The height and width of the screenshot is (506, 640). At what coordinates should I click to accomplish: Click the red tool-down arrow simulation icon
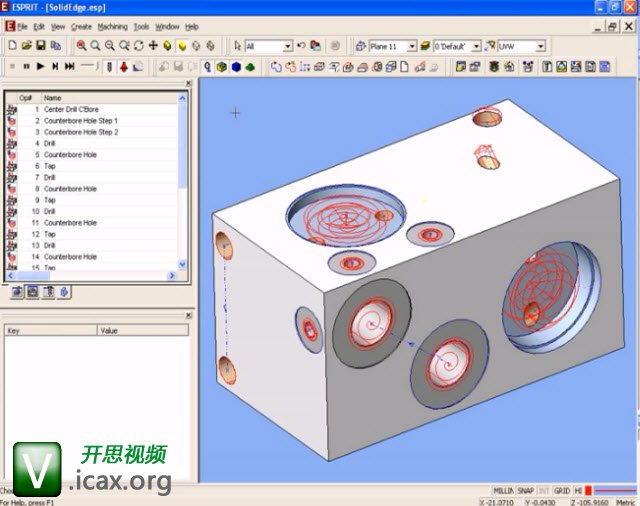(124, 67)
